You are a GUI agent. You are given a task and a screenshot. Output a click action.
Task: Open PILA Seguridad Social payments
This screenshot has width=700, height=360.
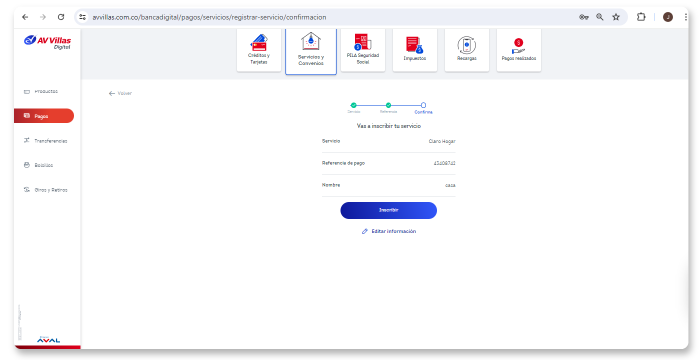pyautogui.click(x=363, y=50)
